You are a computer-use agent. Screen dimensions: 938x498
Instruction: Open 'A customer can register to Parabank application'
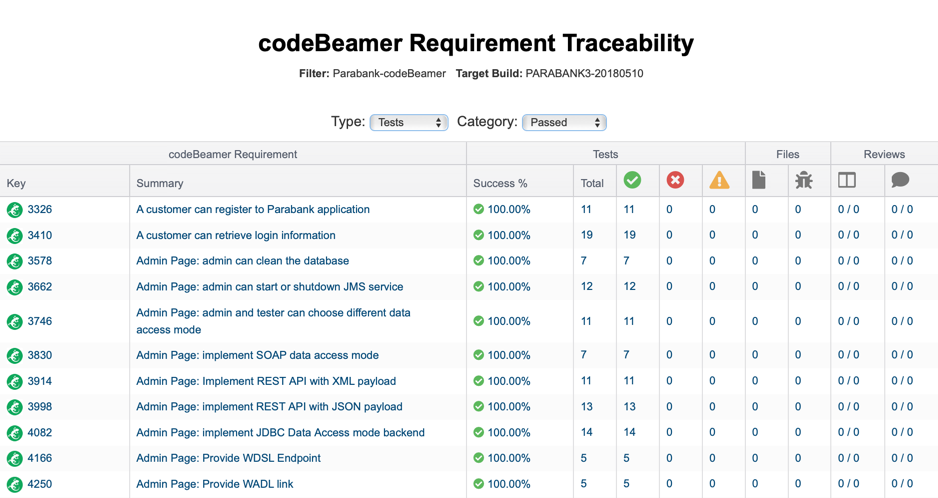253,209
